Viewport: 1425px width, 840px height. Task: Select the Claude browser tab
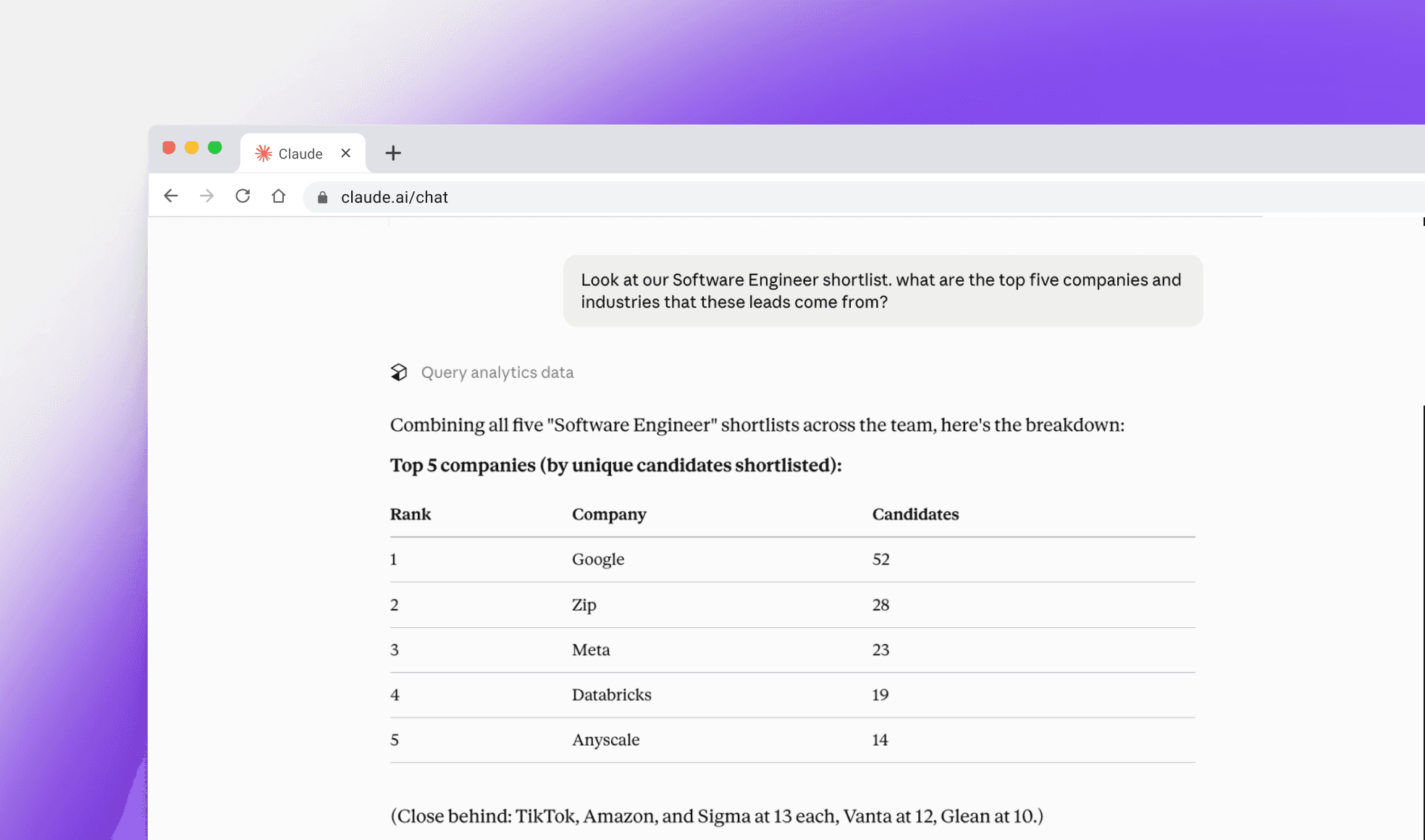tap(303, 153)
